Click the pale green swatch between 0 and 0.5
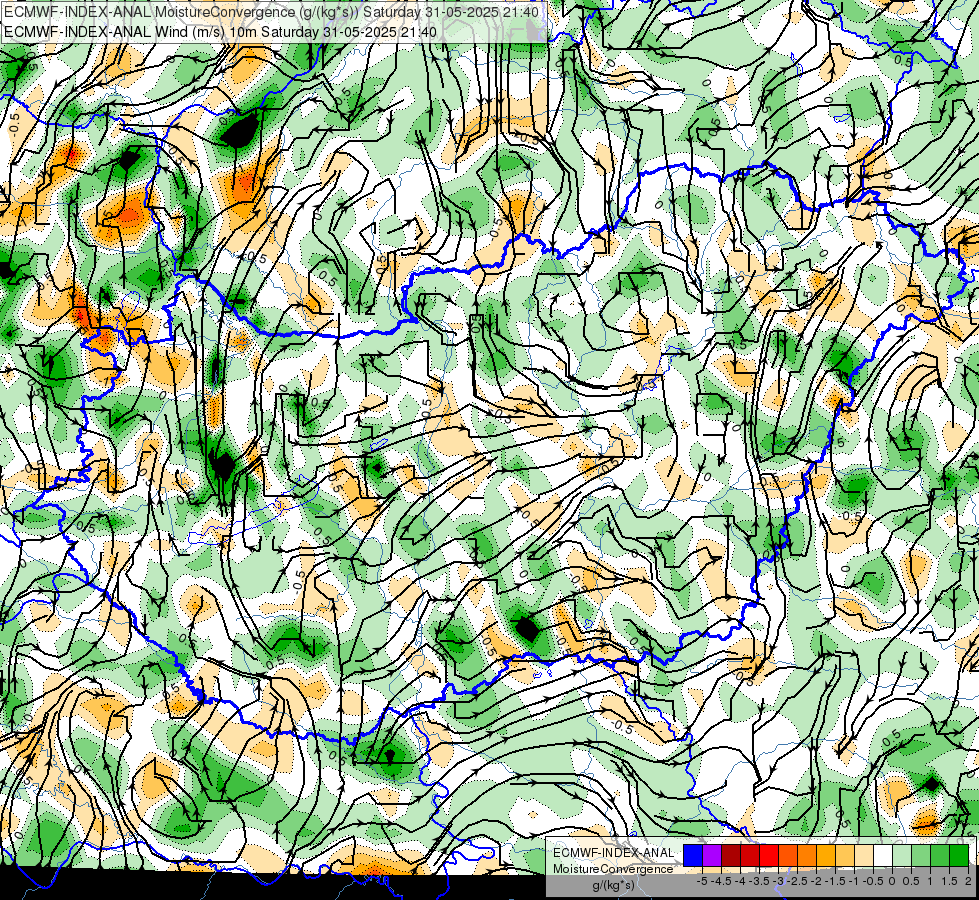The width and height of the screenshot is (979, 900). point(902,855)
